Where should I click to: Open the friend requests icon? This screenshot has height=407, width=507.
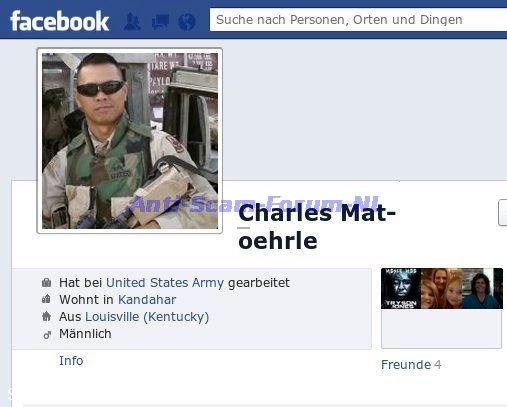[x=132, y=22]
